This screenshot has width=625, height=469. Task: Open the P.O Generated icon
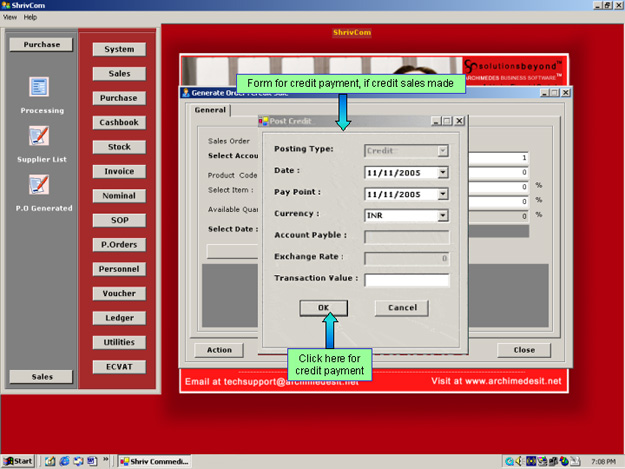(40, 184)
